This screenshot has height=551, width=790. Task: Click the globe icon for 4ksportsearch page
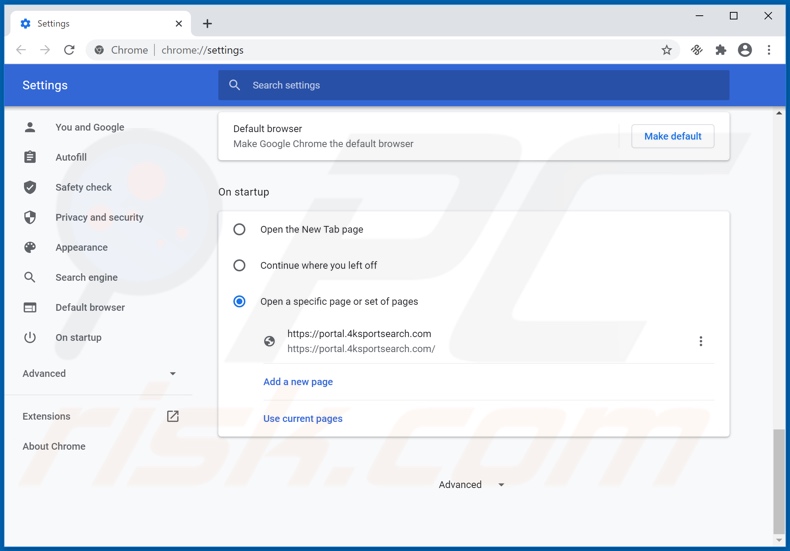tap(270, 341)
